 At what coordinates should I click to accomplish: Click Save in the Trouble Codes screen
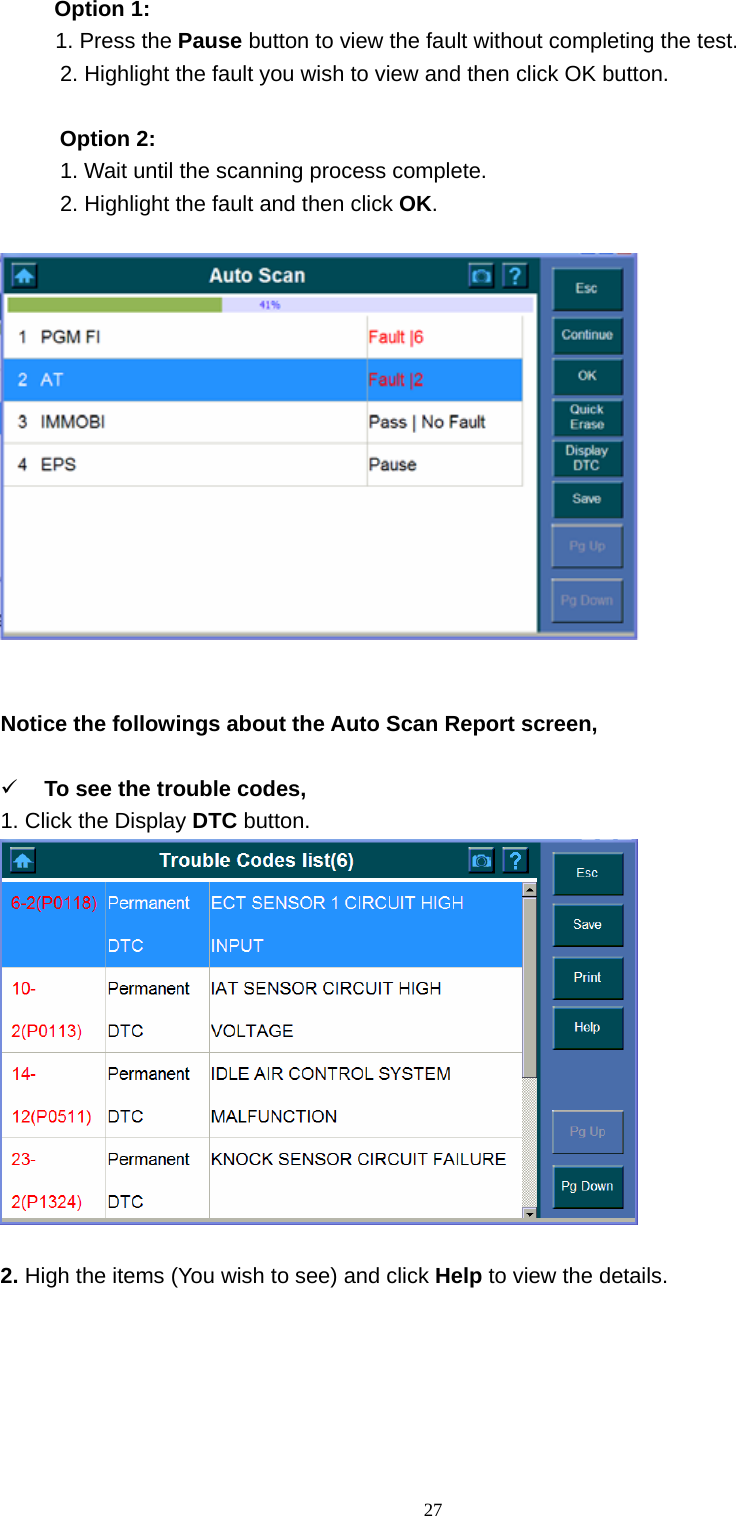(587, 925)
